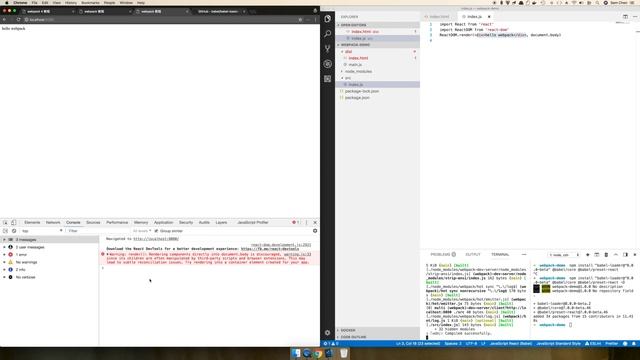The image size is (640, 360).
Task: Open the Explorer view in VS Code activity bar
Action: pos(327,19)
